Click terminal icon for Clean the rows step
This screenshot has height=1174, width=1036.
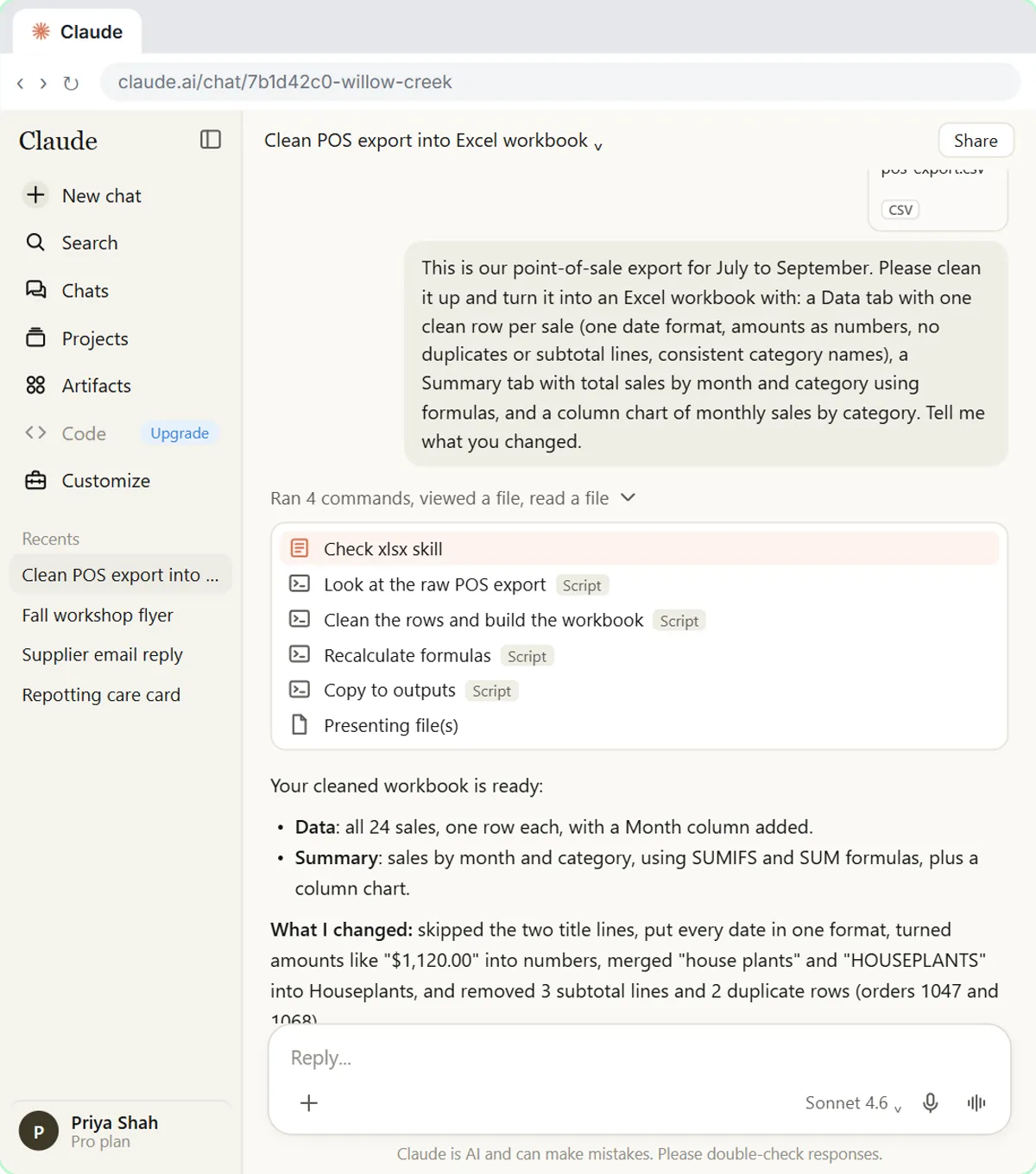coord(300,620)
